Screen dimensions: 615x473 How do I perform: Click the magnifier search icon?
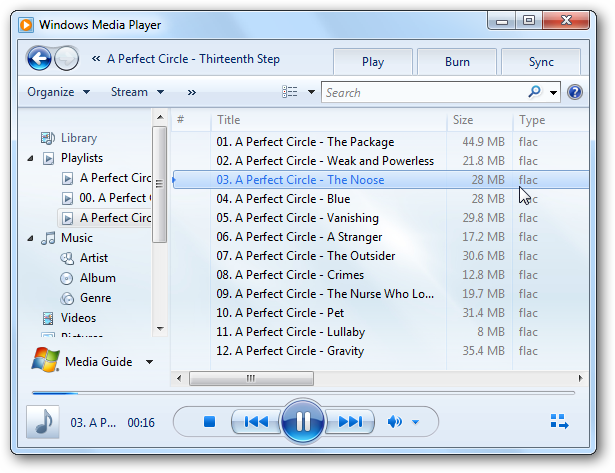pos(534,92)
